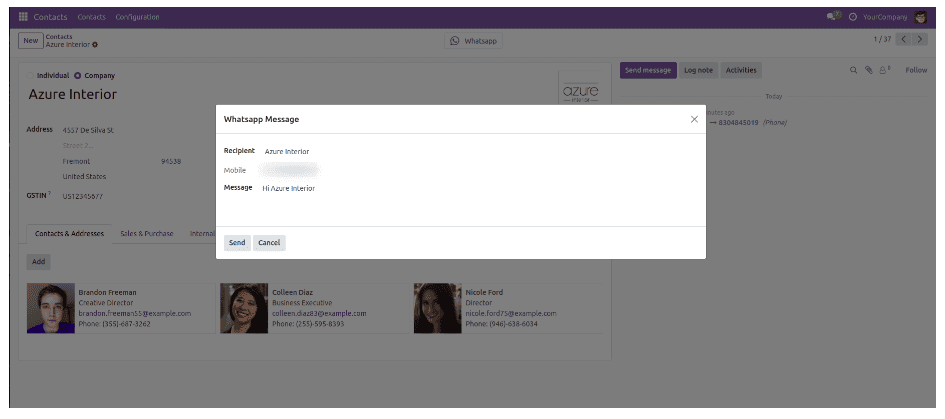Click brandon.freeman55@example.com email text

(134, 313)
